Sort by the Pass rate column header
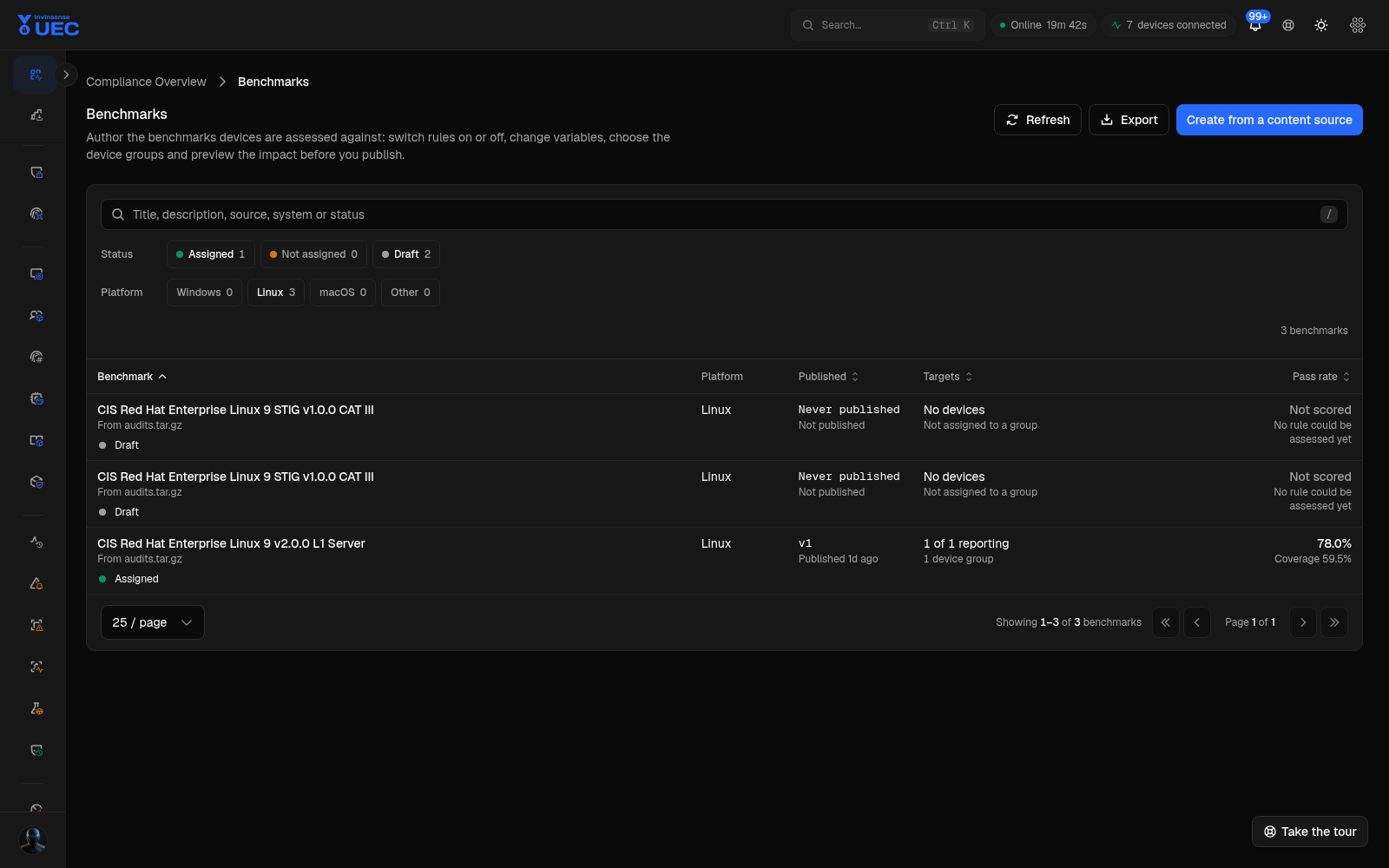This screenshot has width=1389, height=868. tap(1321, 377)
